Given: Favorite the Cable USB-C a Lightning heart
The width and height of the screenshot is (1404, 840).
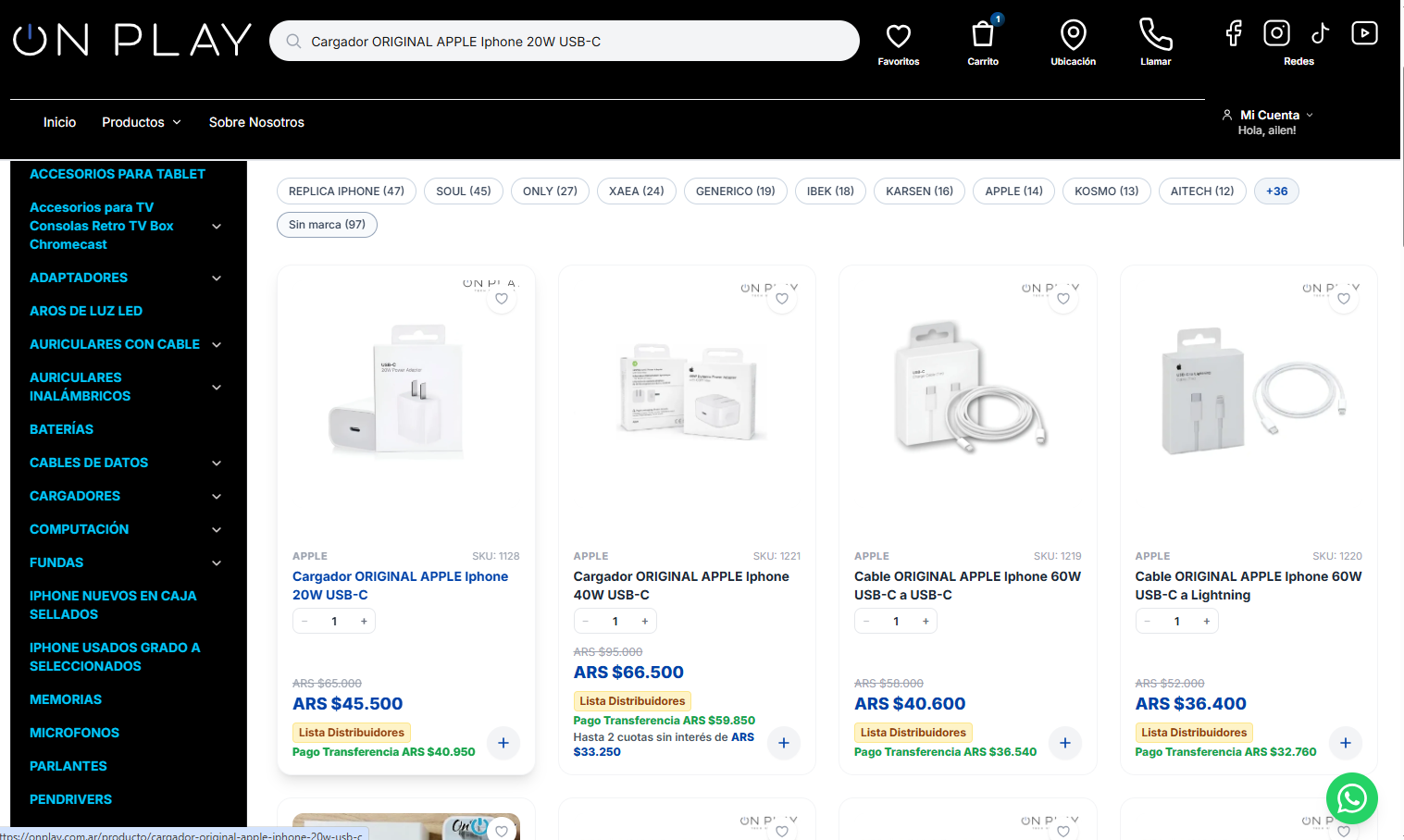Looking at the screenshot, I should click(1344, 299).
